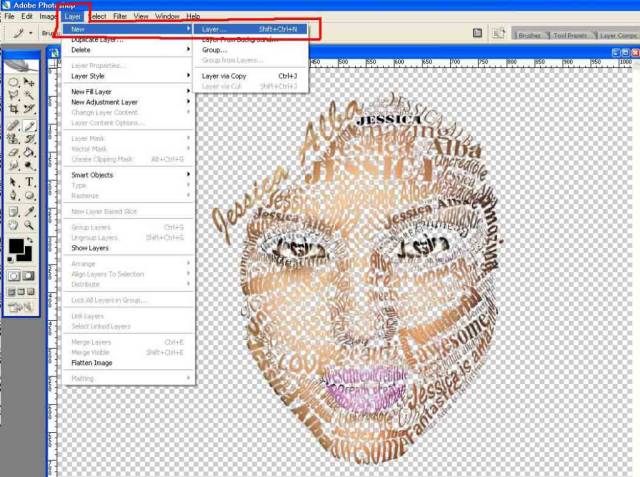Choose Layer via Copy
Image resolution: width=640 pixels, height=477 pixels.
coord(250,76)
